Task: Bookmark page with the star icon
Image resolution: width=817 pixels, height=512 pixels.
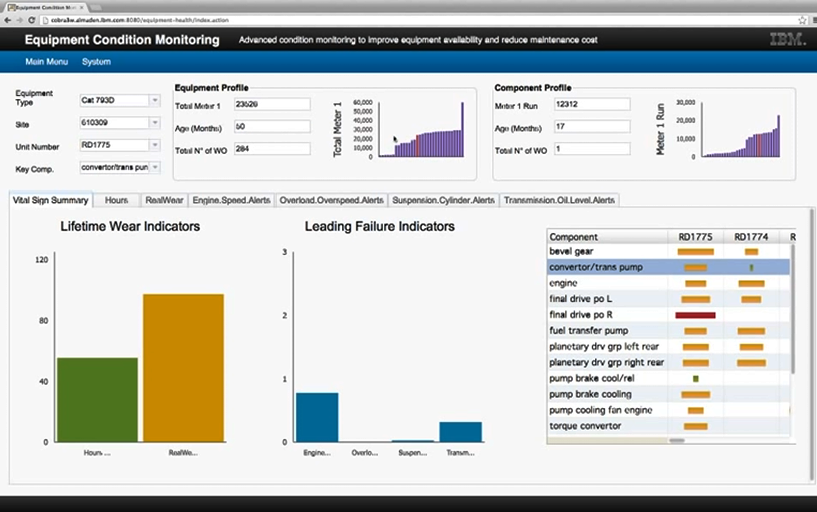Action: tap(802, 20)
